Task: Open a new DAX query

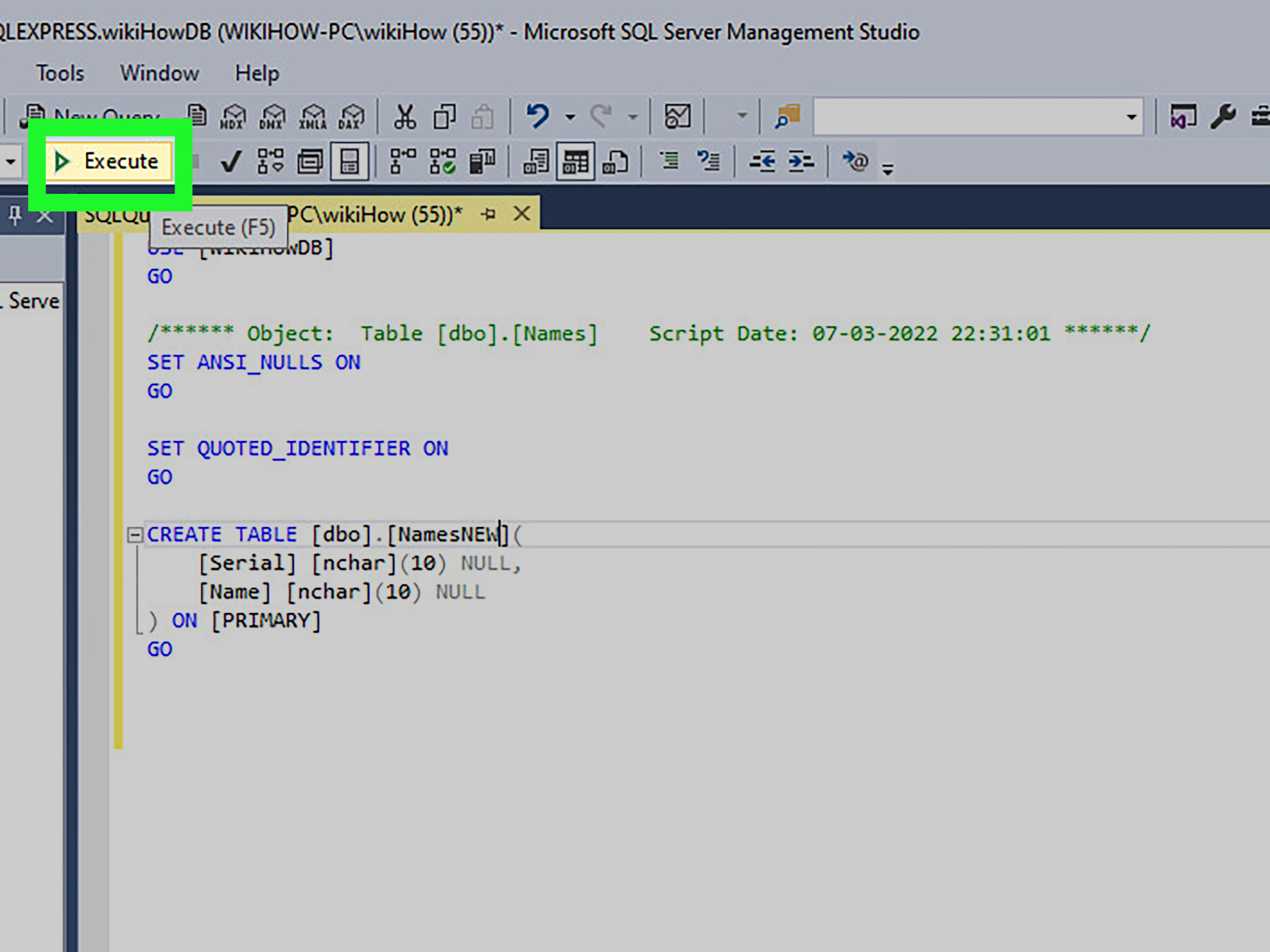Action: pos(352,117)
